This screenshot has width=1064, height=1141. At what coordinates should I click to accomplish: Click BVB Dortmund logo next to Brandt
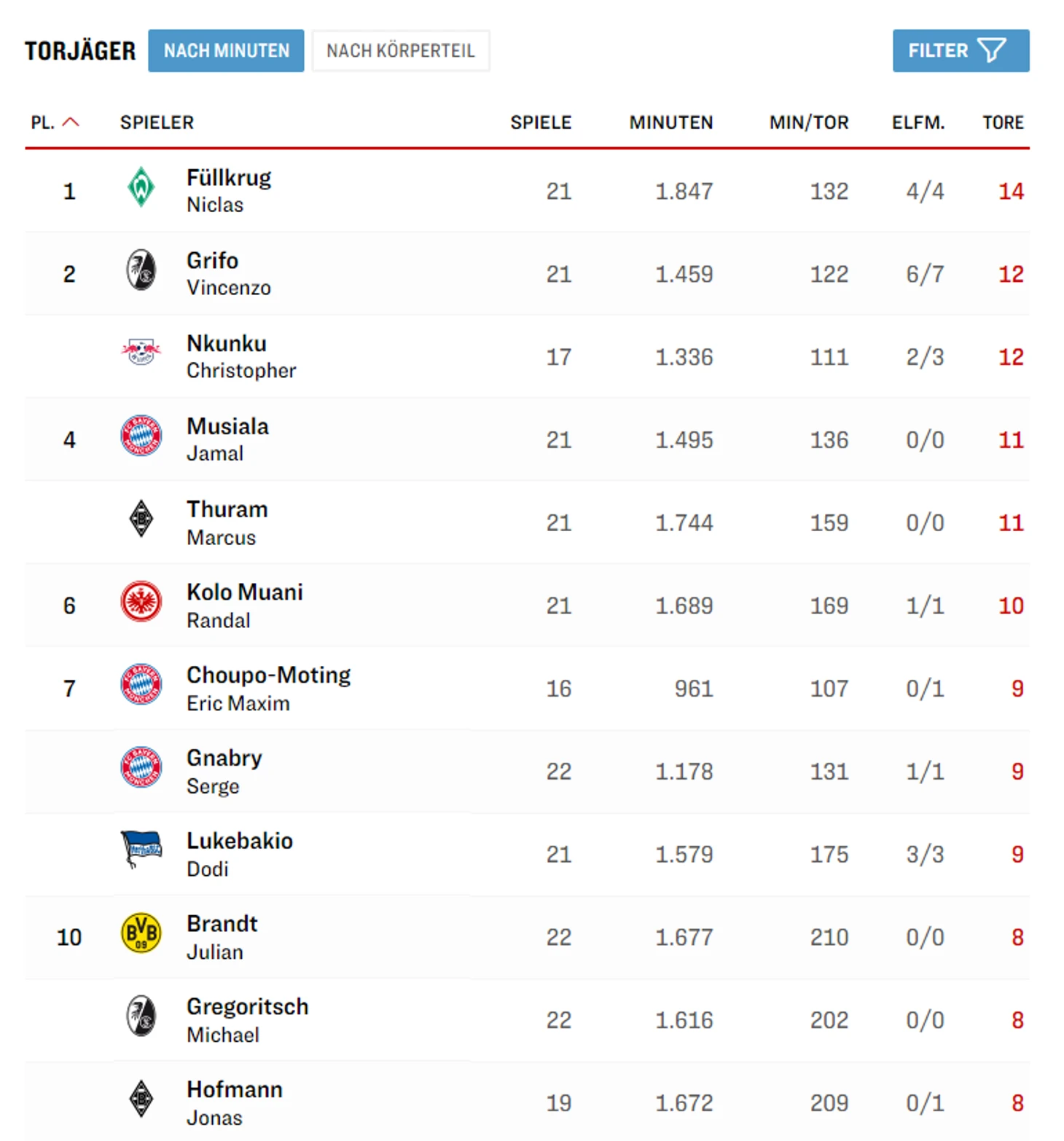[x=141, y=933]
